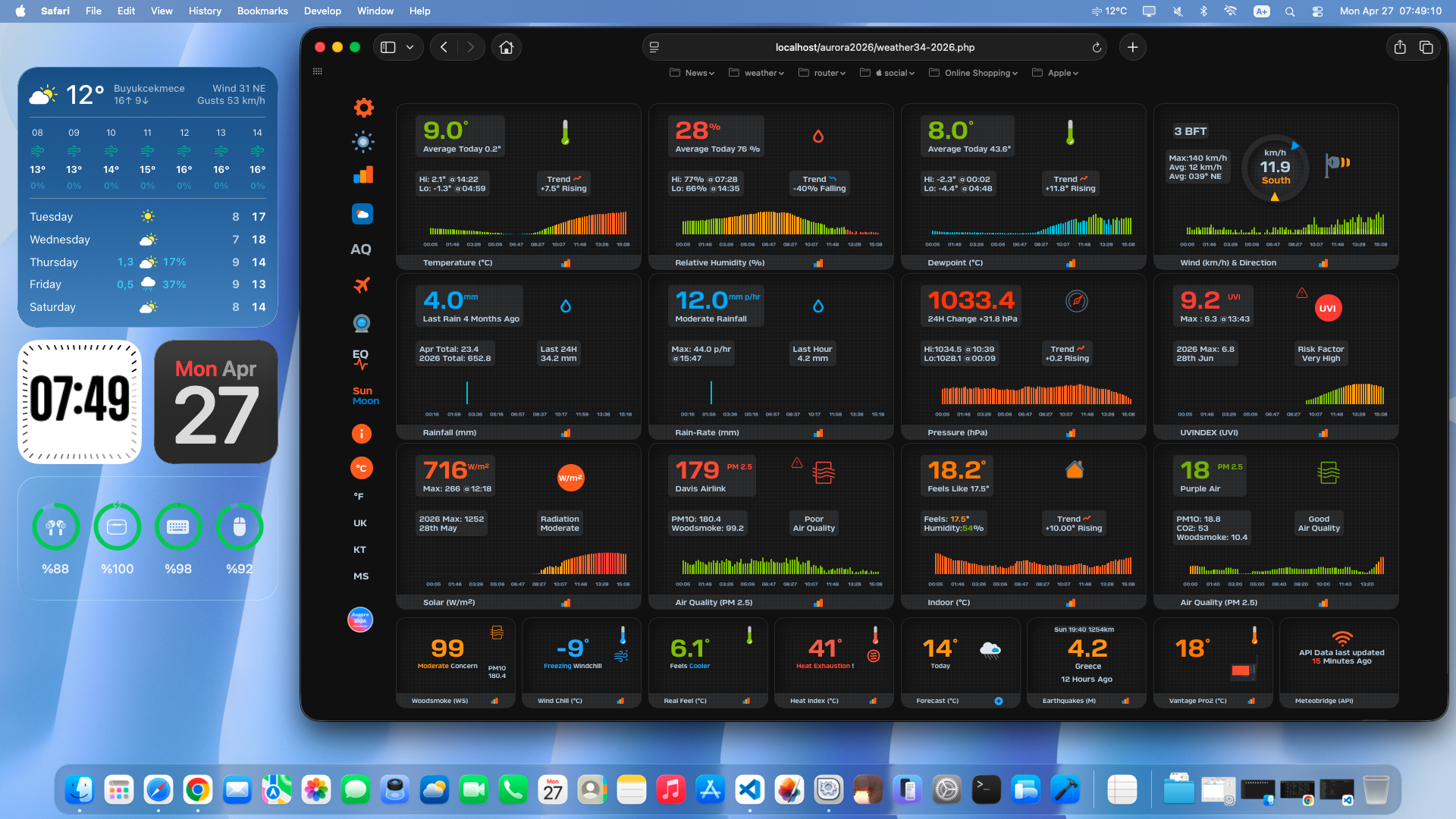Switch temperature units to °F
Image resolution: width=1456 pixels, height=819 pixels.
(x=360, y=495)
